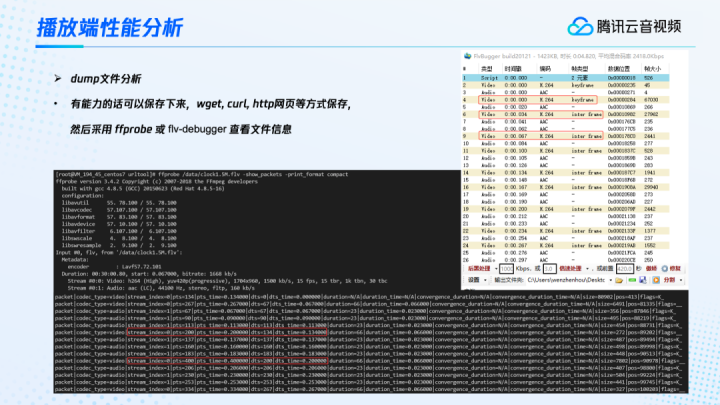Open the dropdown arrow right of 分割
This screenshot has width=720, height=405.
pos(681,280)
